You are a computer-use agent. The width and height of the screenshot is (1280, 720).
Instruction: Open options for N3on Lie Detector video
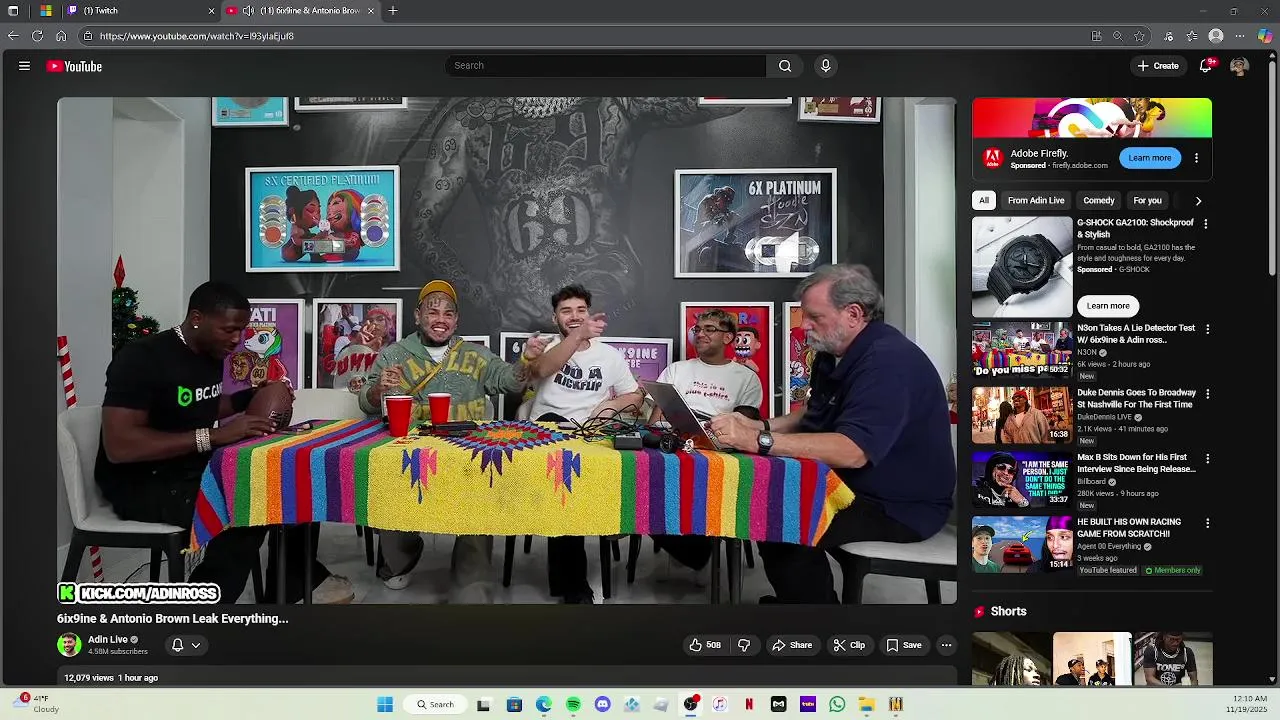1207,329
